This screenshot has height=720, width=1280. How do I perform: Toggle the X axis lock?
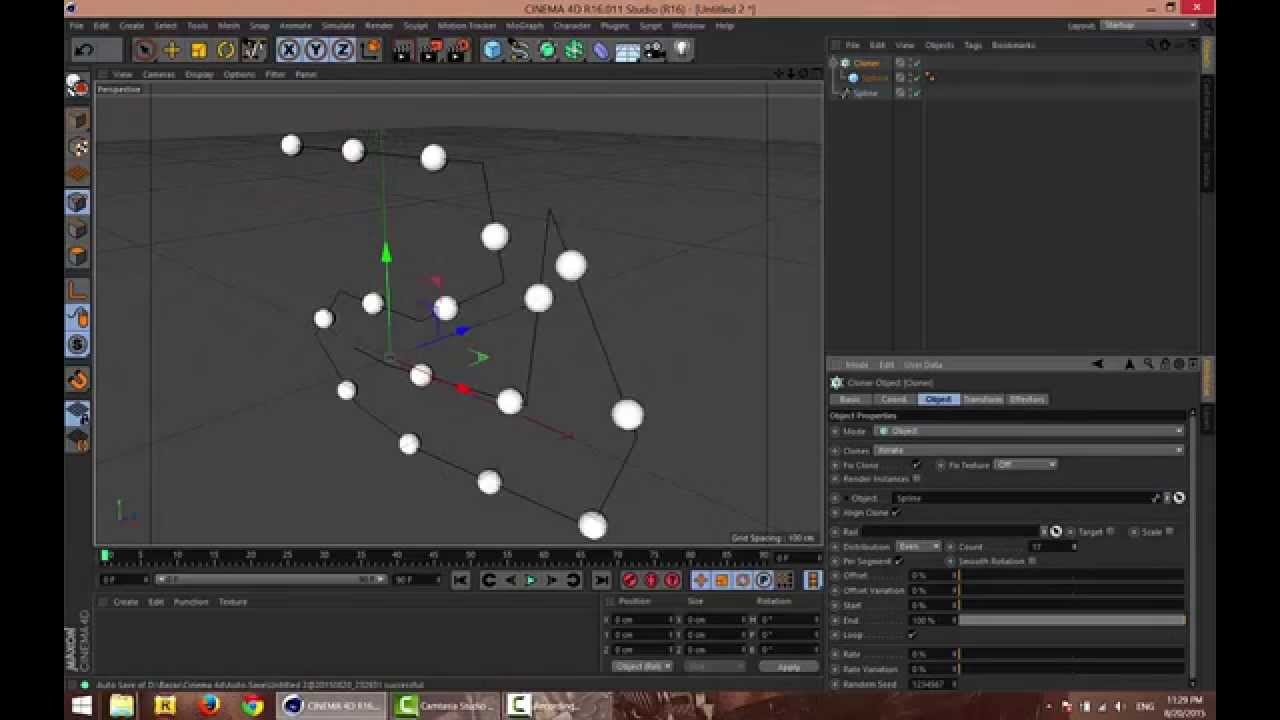tap(288, 49)
